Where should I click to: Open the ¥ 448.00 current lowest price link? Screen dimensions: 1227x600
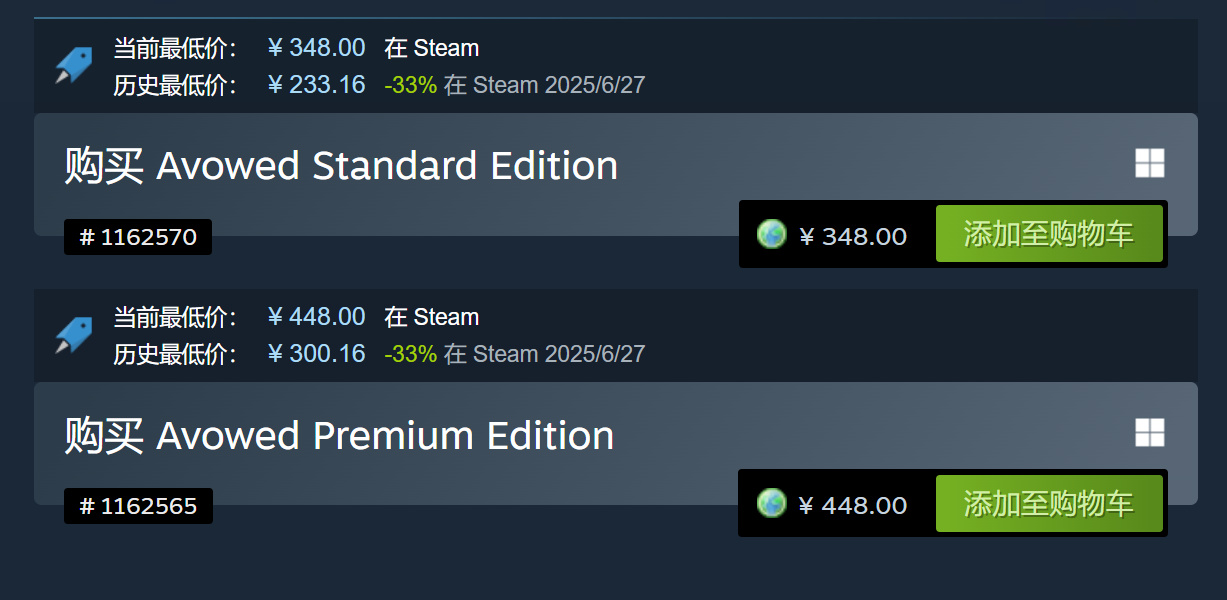317,317
